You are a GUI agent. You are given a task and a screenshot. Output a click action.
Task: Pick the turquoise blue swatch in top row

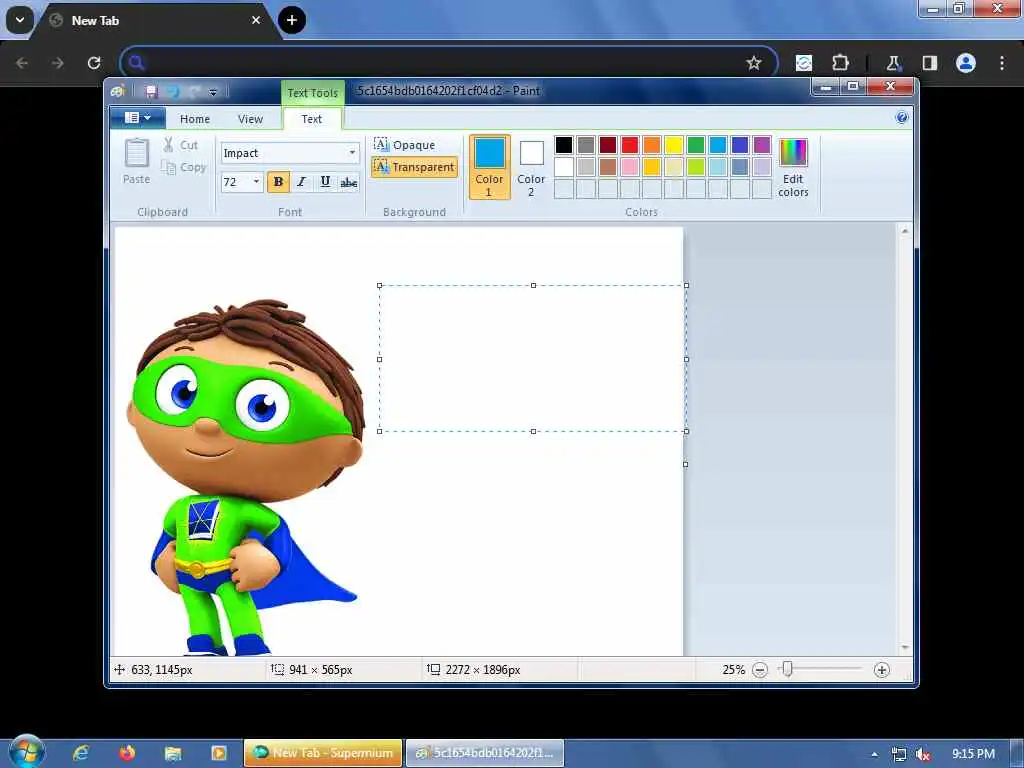coord(718,144)
